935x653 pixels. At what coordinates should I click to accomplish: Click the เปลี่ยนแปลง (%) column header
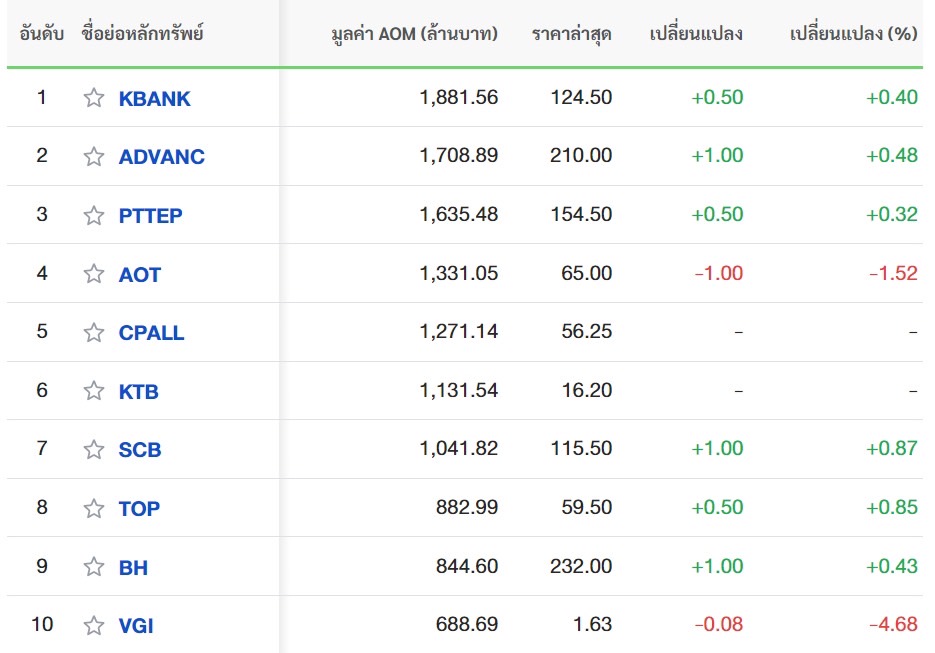pyautogui.click(x=853, y=34)
